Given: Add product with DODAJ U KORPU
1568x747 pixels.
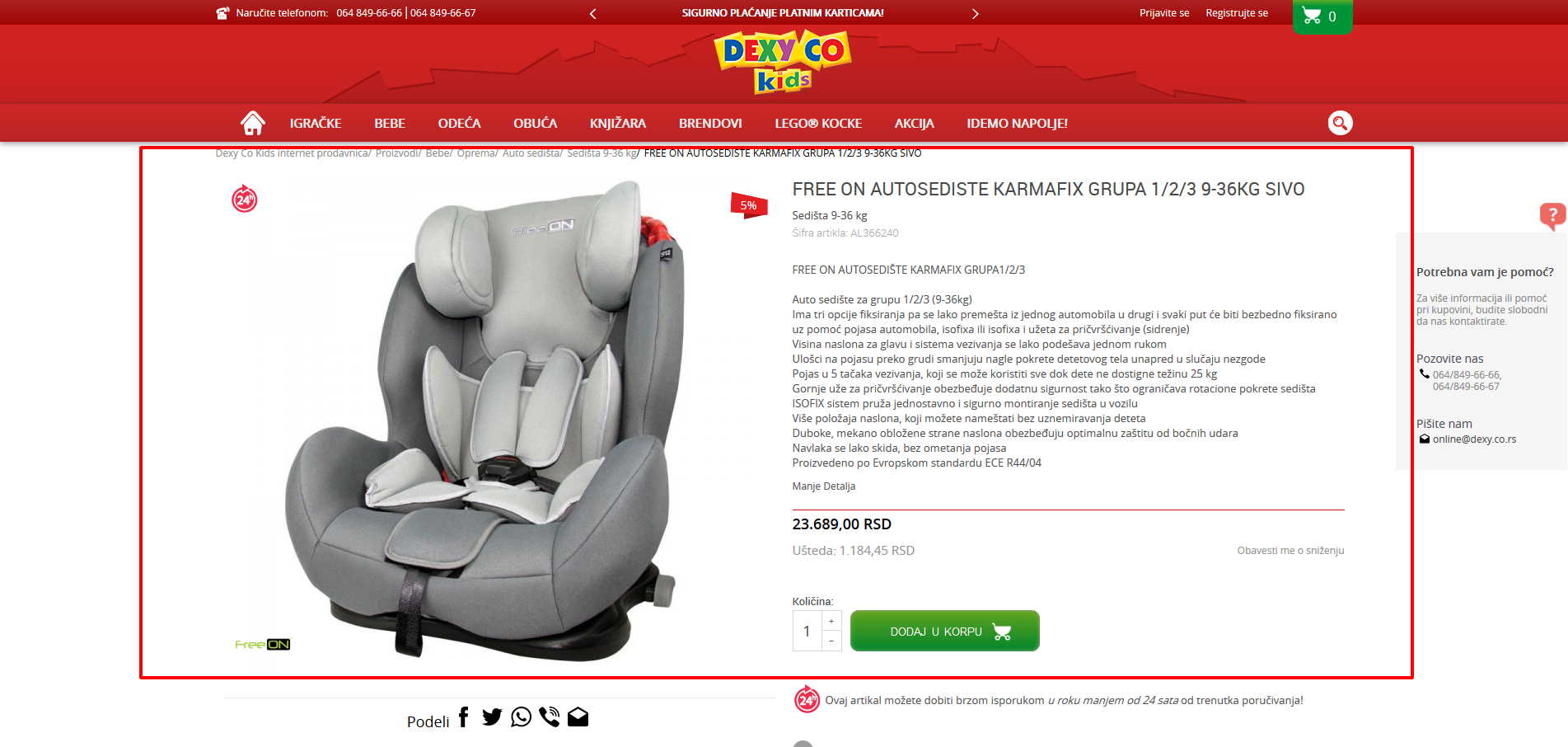Looking at the screenshot, I should pos(944,631).
